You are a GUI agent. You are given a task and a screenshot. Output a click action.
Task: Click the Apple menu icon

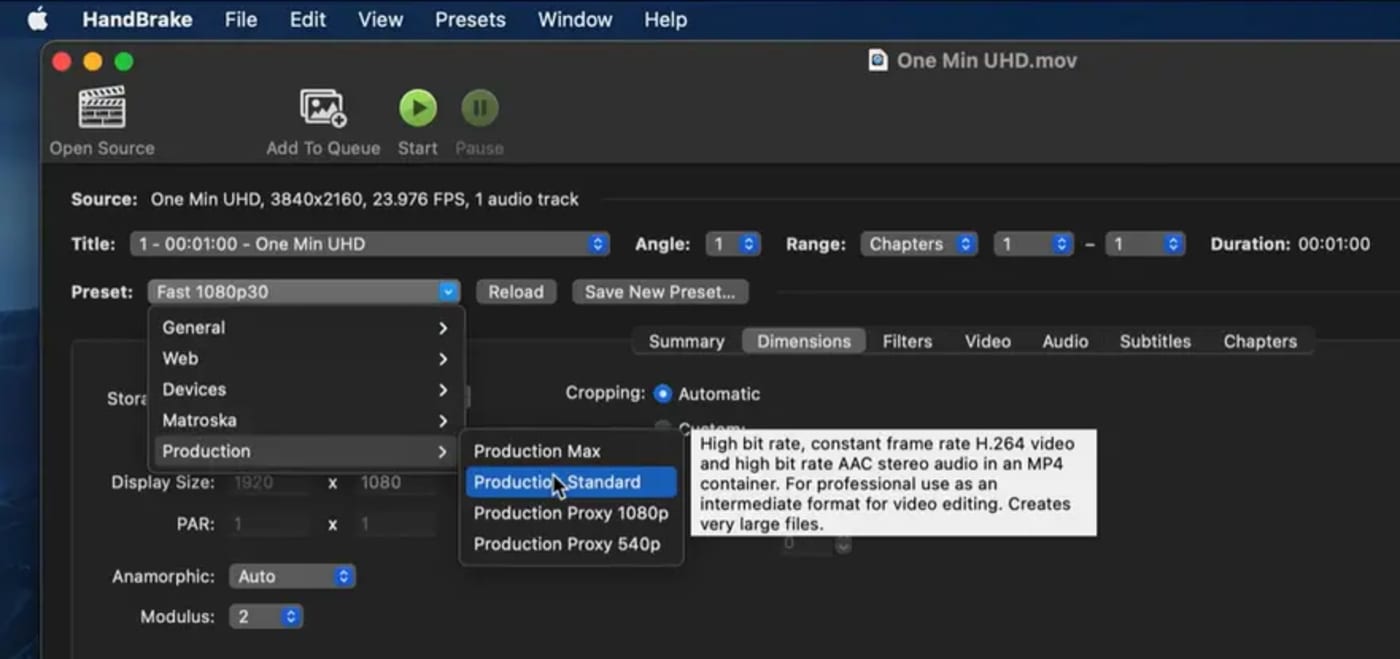click(37, 18)
